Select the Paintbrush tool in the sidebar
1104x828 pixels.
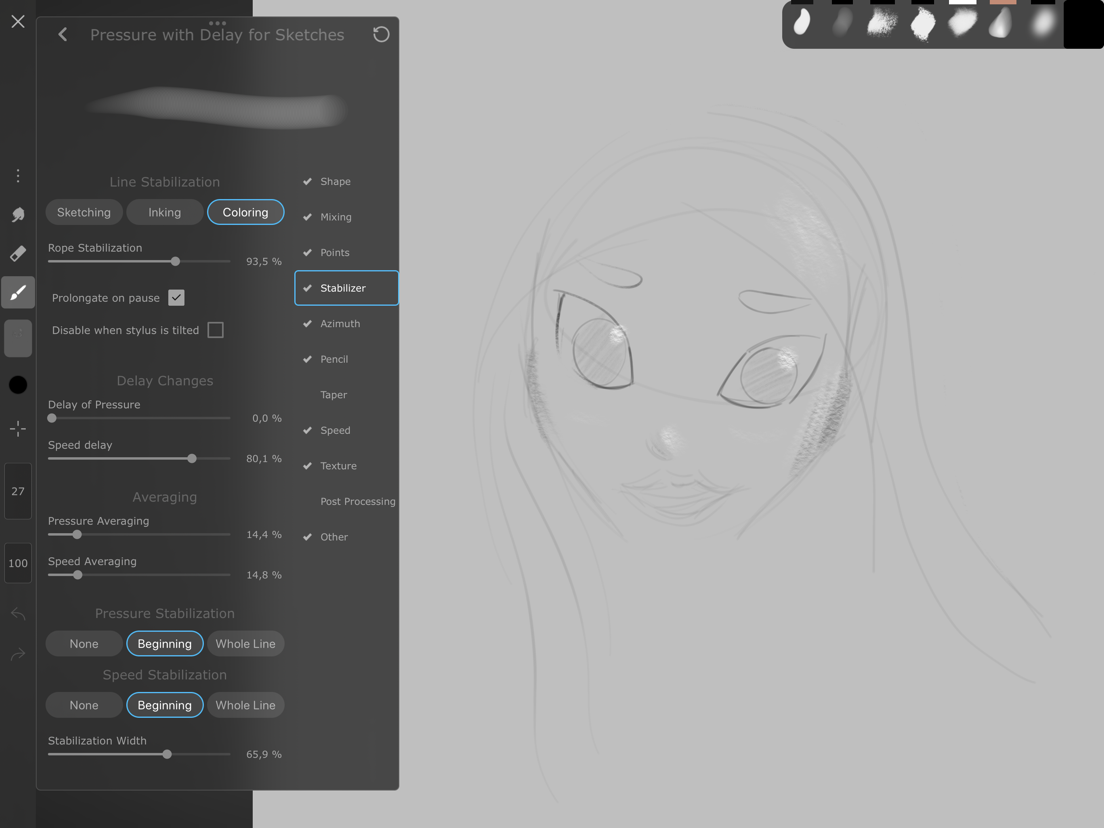[x=17, y=292]
